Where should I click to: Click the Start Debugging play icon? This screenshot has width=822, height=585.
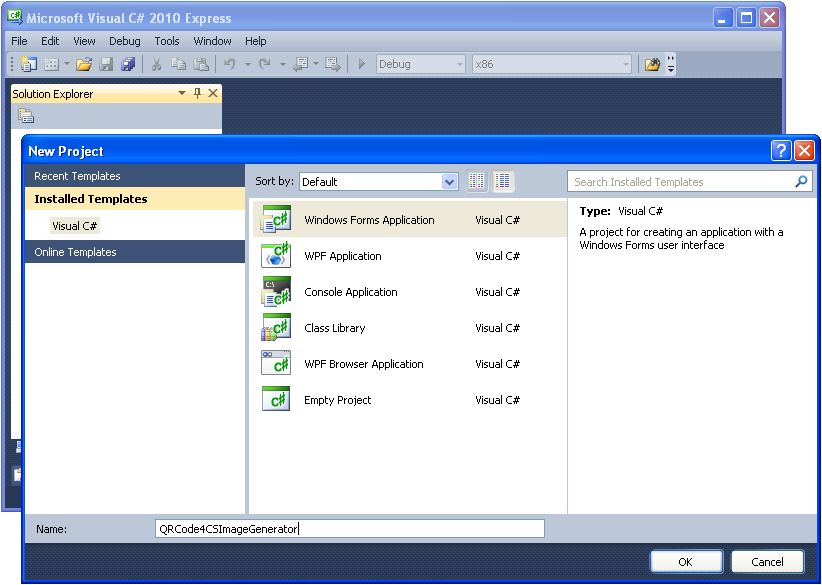click(x=361, y=64)
